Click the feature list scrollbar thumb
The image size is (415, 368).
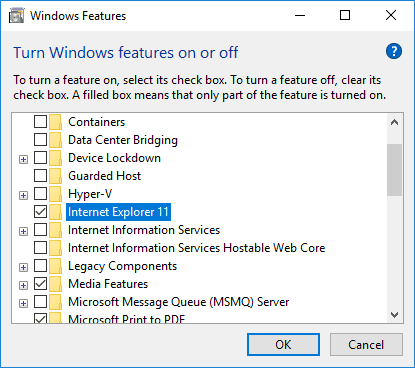coord(395,170)
